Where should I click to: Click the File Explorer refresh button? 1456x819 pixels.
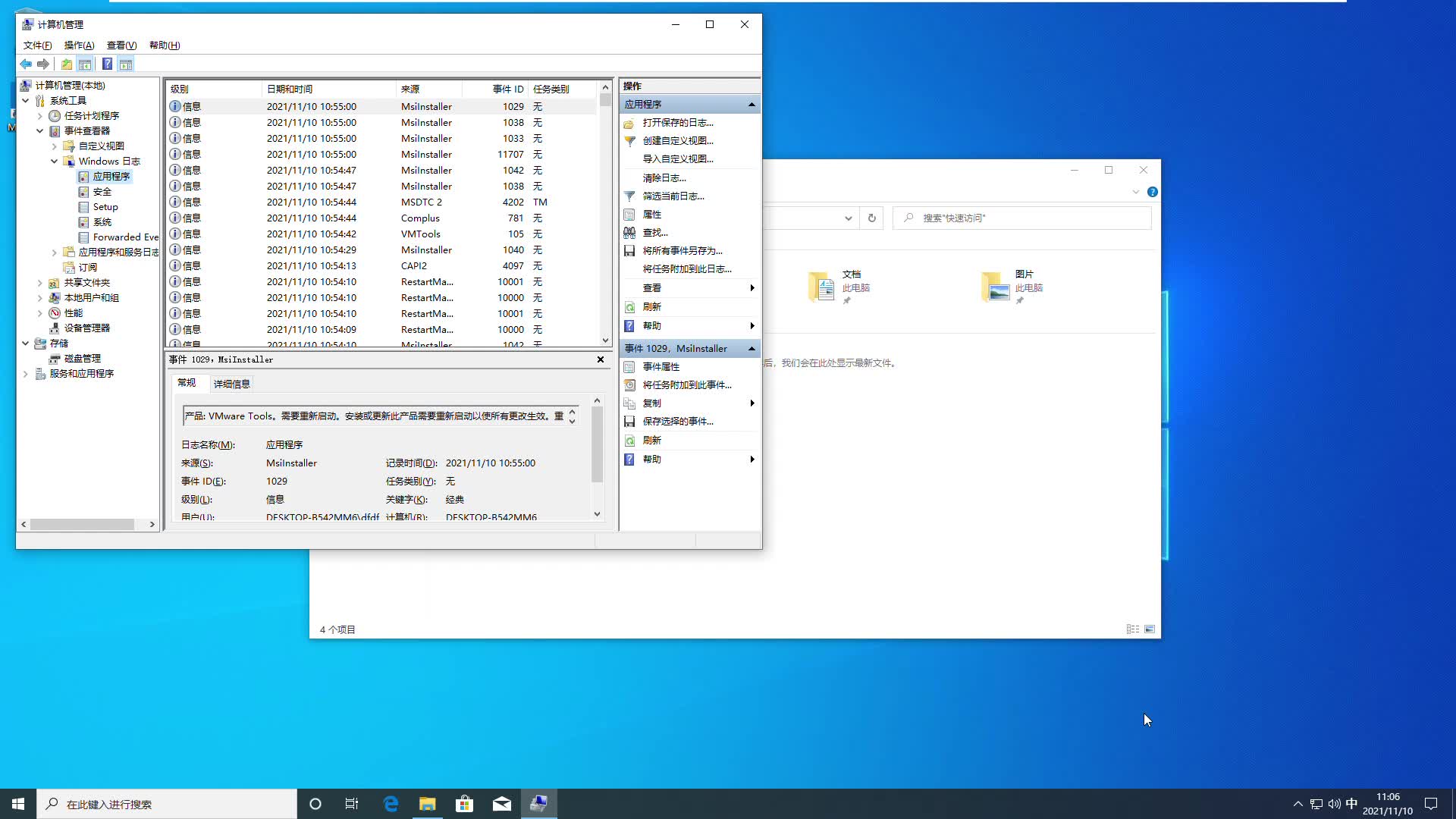[872, 218]
